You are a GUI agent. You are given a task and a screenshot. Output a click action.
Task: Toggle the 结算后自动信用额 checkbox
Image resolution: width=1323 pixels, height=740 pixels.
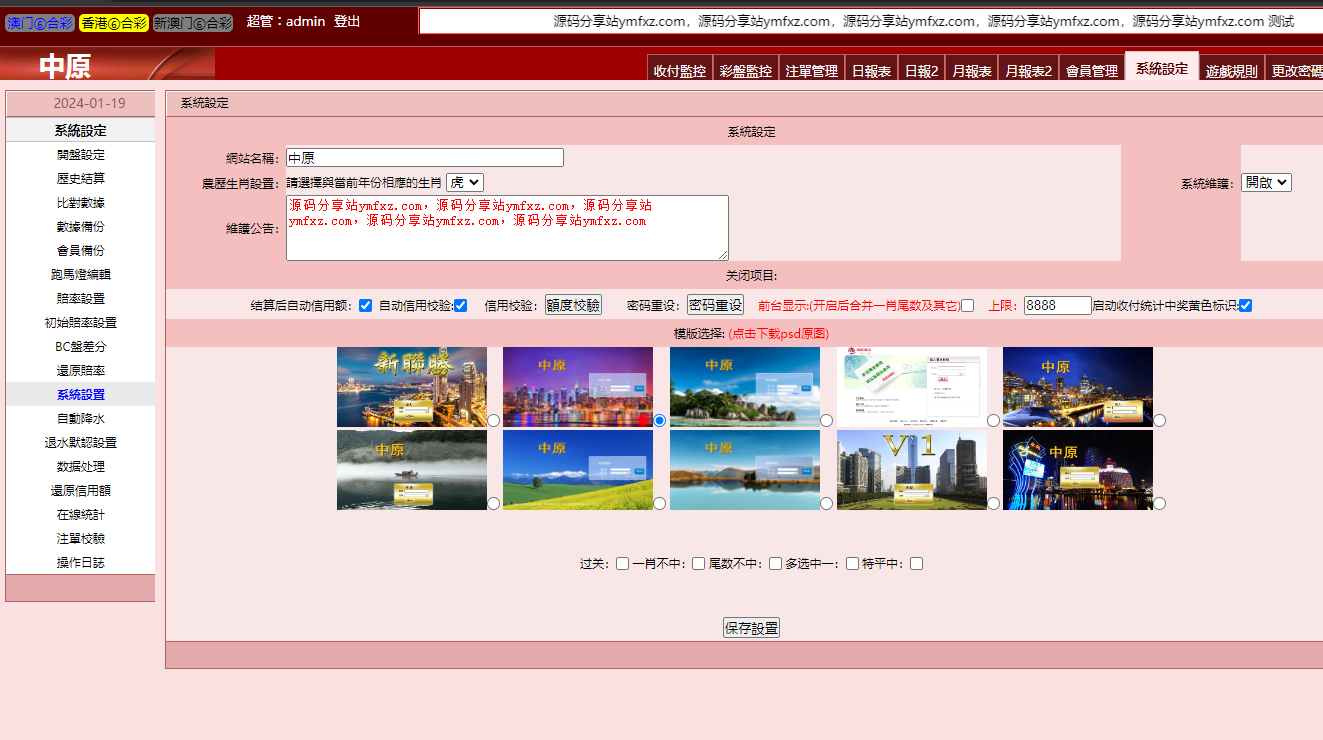point(365,306)
